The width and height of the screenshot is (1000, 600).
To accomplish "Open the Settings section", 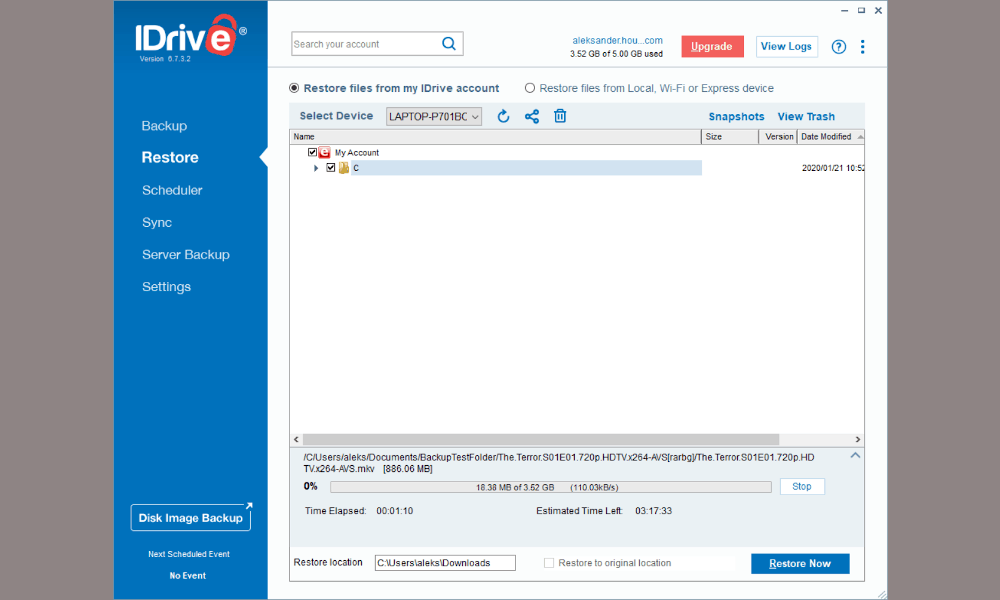I will click(166, 287).
